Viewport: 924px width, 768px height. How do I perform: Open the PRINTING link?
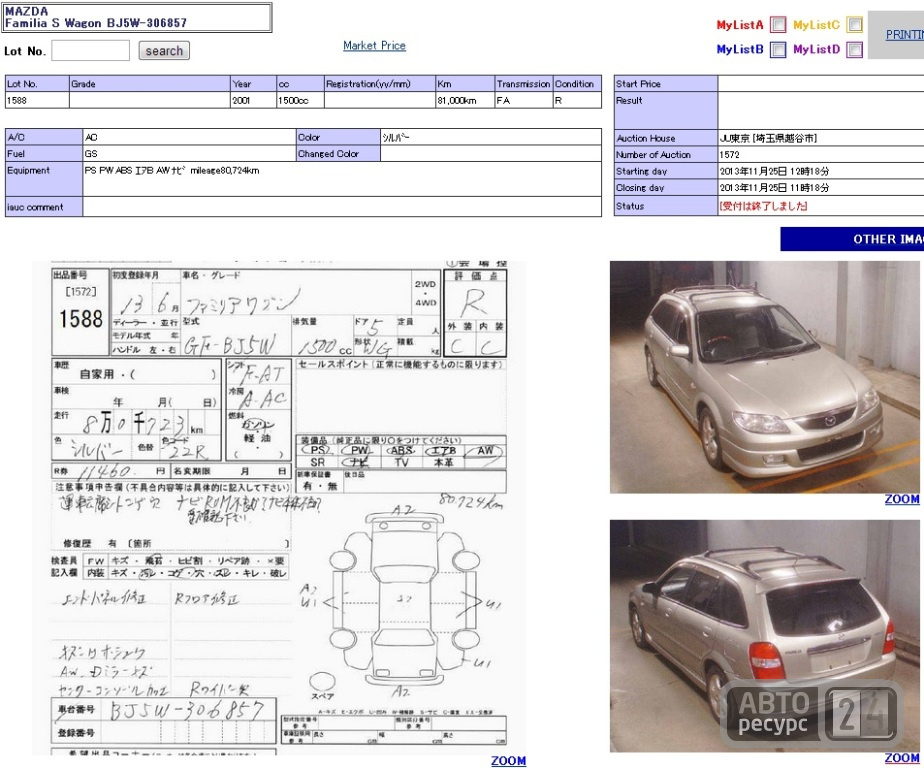905,35
